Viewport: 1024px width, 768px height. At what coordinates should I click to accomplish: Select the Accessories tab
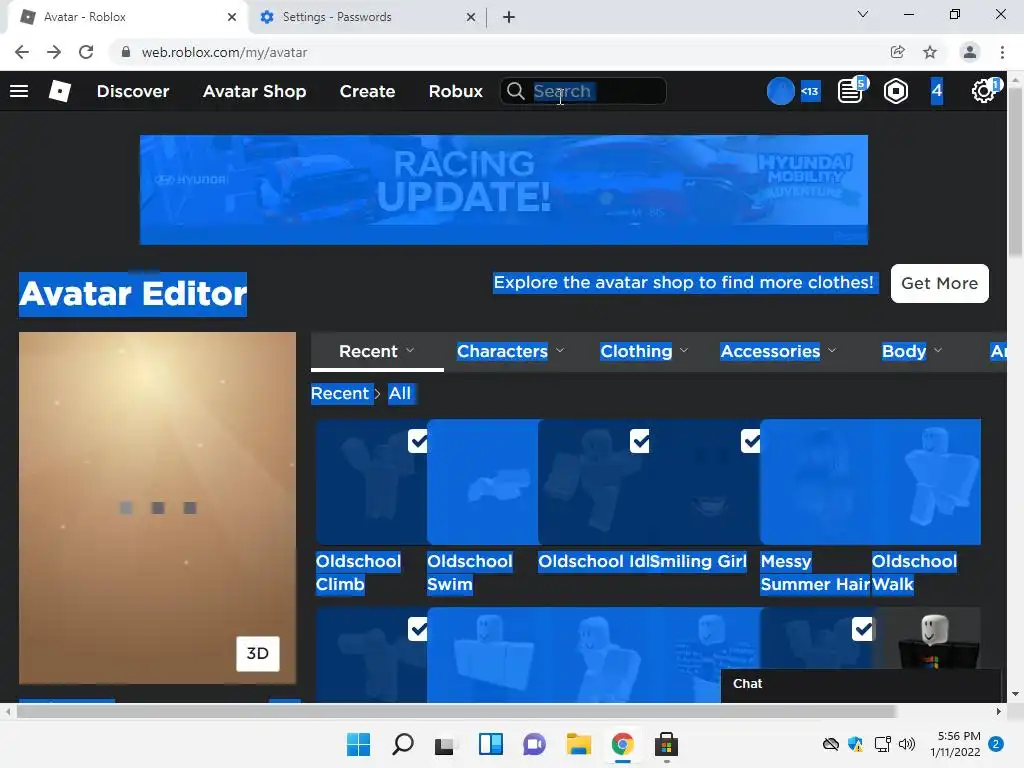tap(770, 351)
